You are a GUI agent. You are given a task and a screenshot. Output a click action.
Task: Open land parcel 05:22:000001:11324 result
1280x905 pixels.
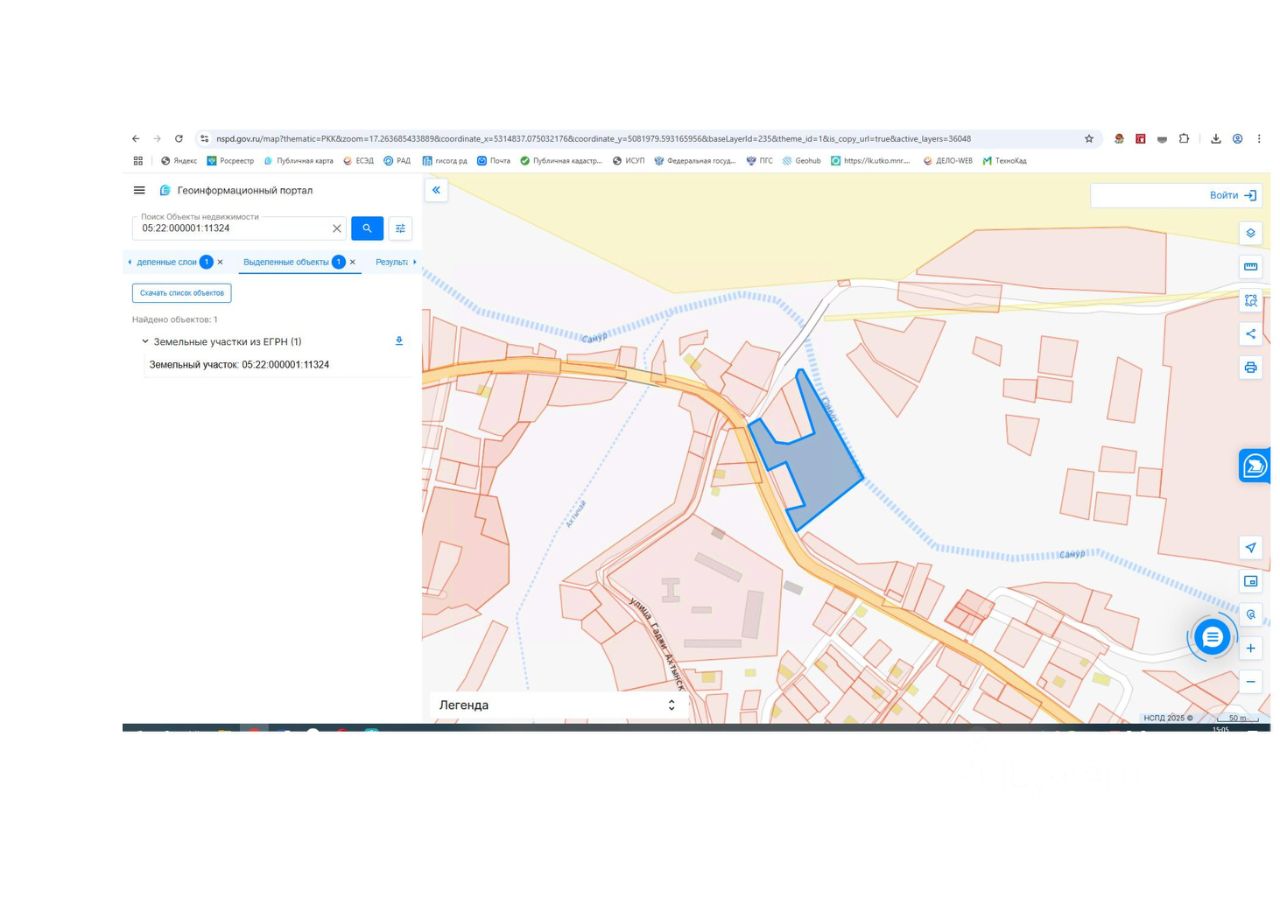pos(239,365)
